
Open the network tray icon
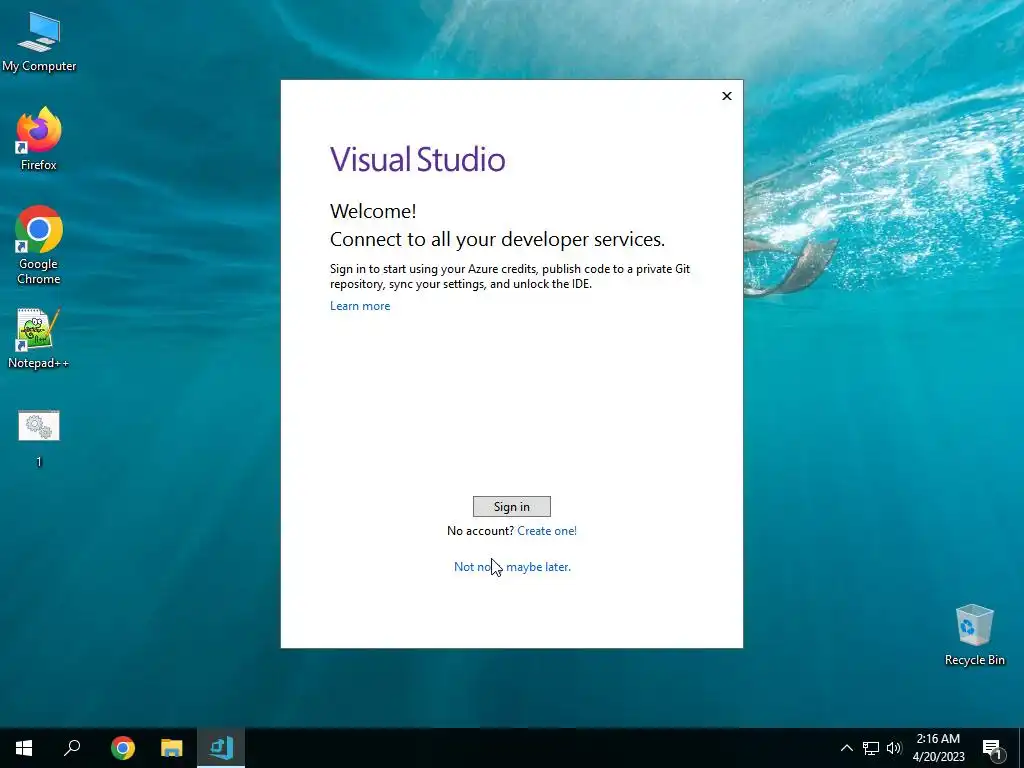[871, 748]
